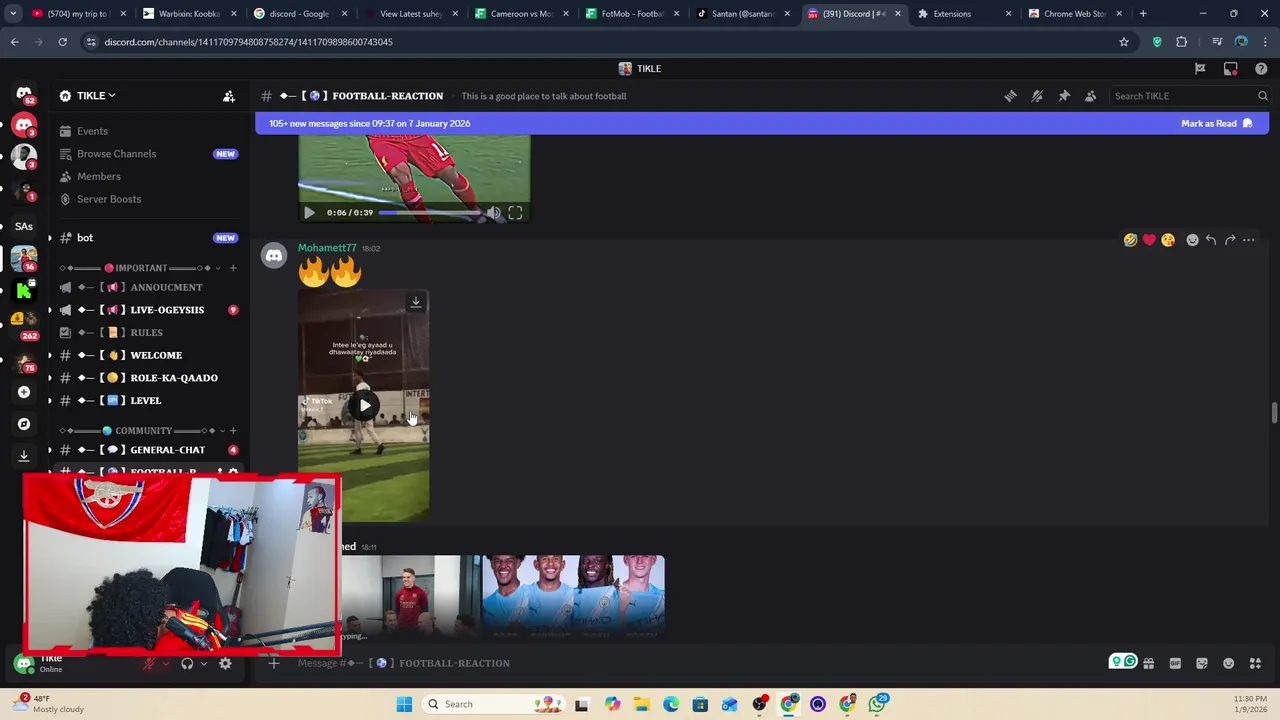The width and height of the screenshot is (1280, 720).
Task: Open Discover servers compass icon
Action: pos(24,424)
